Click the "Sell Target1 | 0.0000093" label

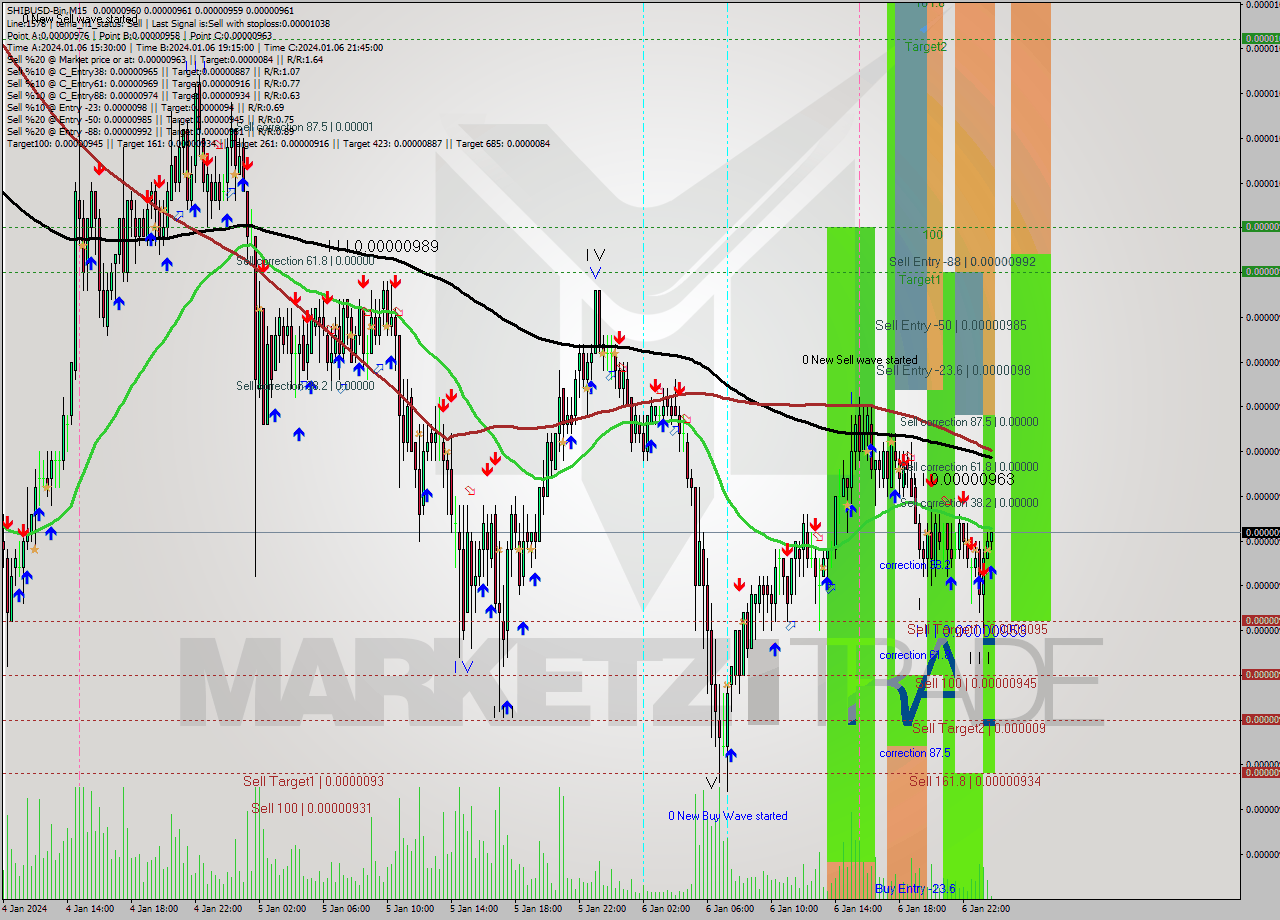[313, 781]
